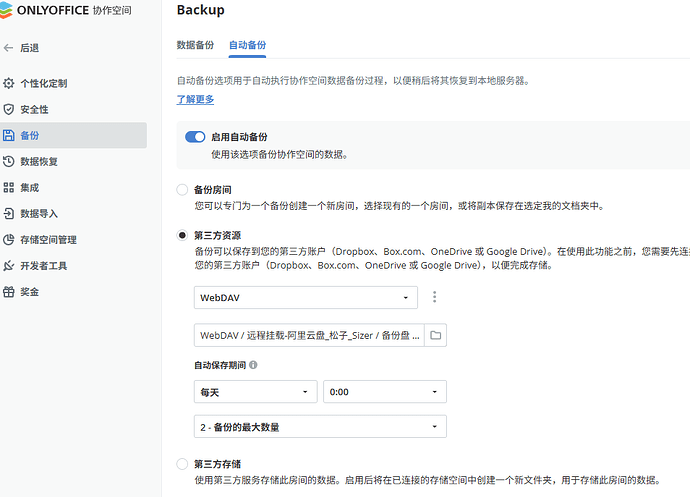Image resolution: width=690 pixels, height=497 pixels.
Task: Click the 开发者工具 icon
Action: tap(9, 266)
